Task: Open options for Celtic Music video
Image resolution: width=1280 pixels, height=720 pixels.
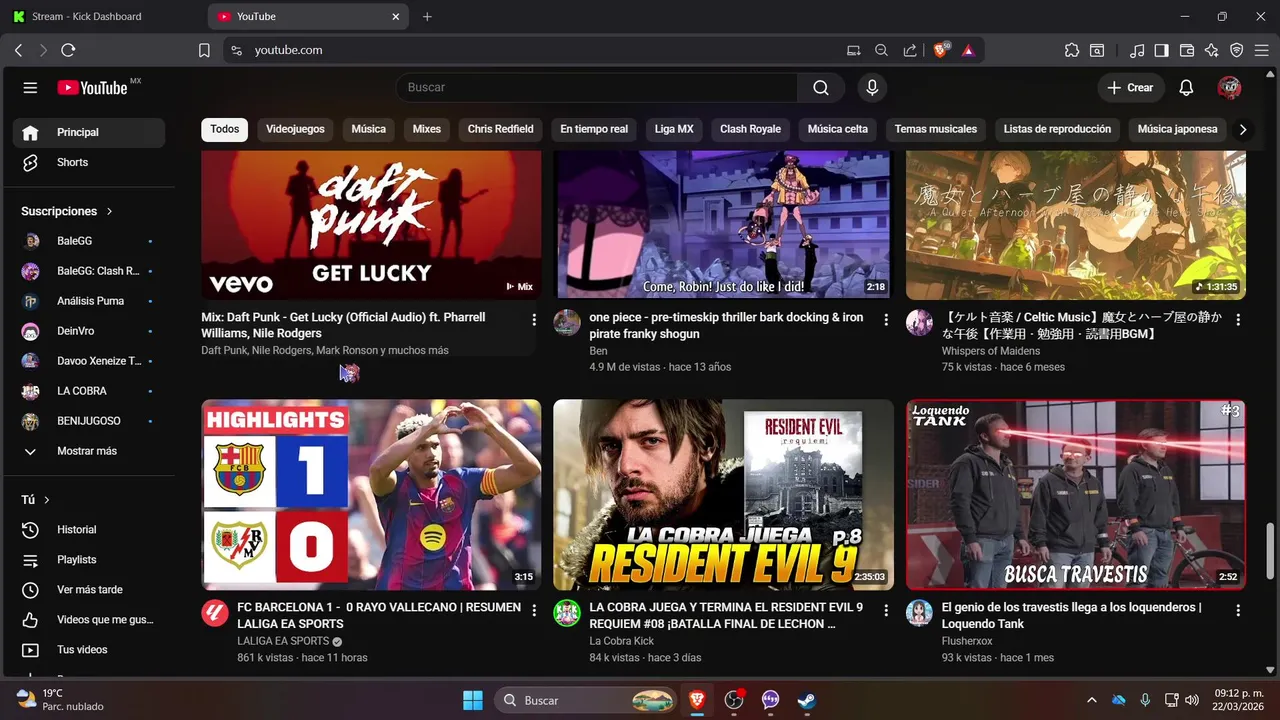Action: coord(1238,320)
